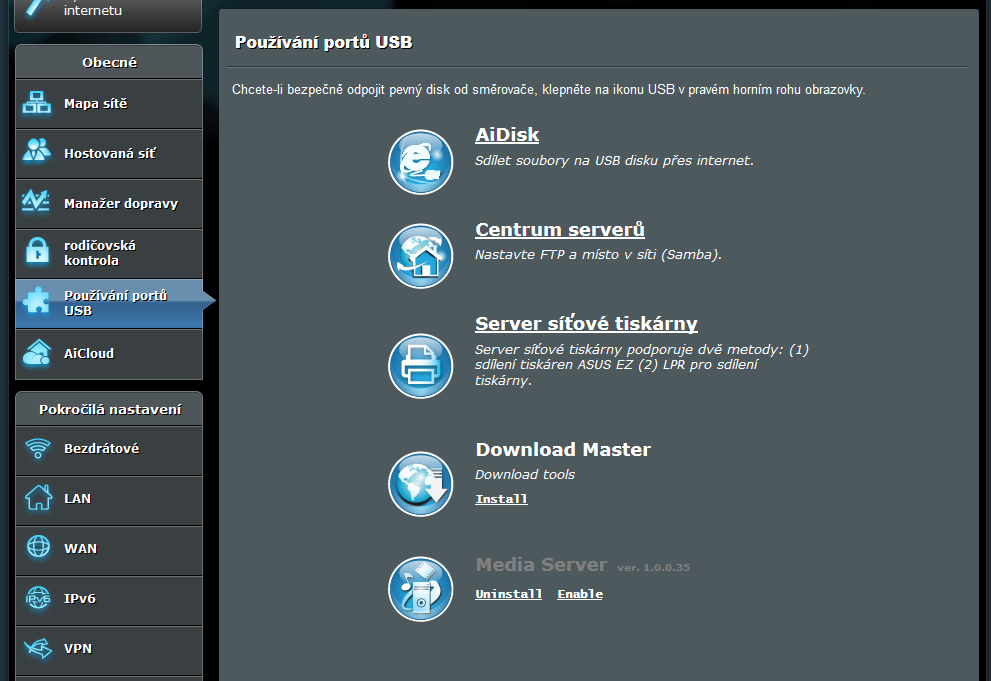Click the Download Master globe icon
Viewport: 991px width, 681px height.
coord(420,484)
